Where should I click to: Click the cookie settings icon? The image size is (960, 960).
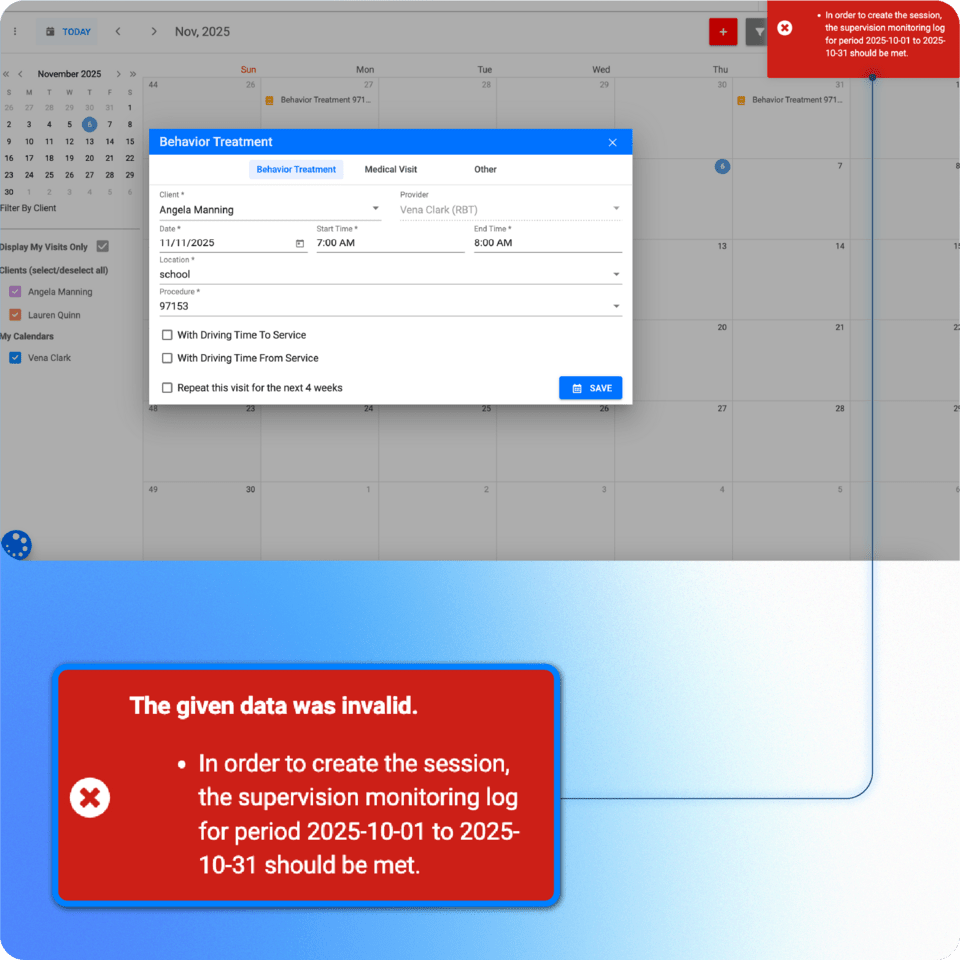point(17,545)
